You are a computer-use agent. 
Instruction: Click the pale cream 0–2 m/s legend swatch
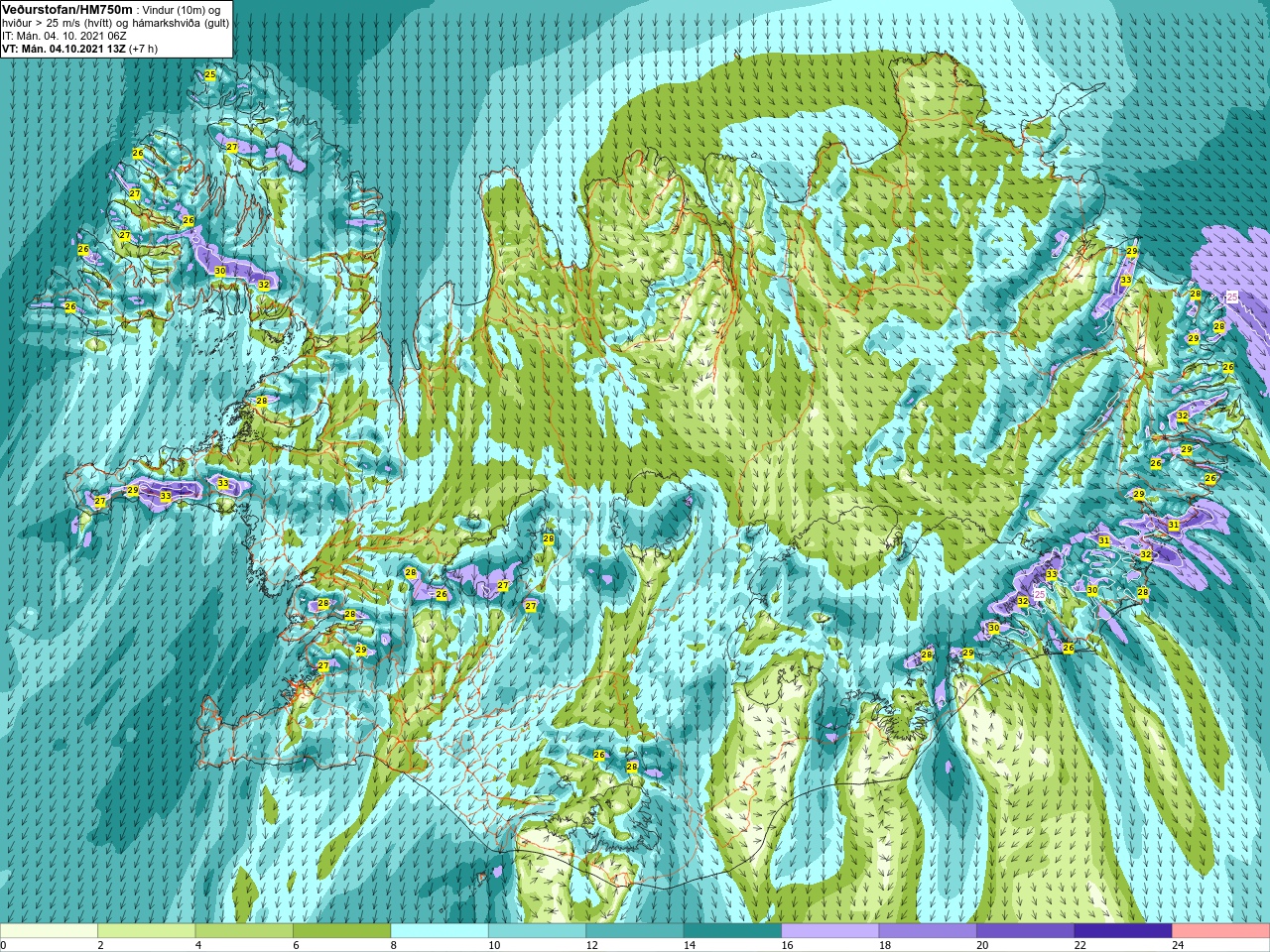coord(49,931)
